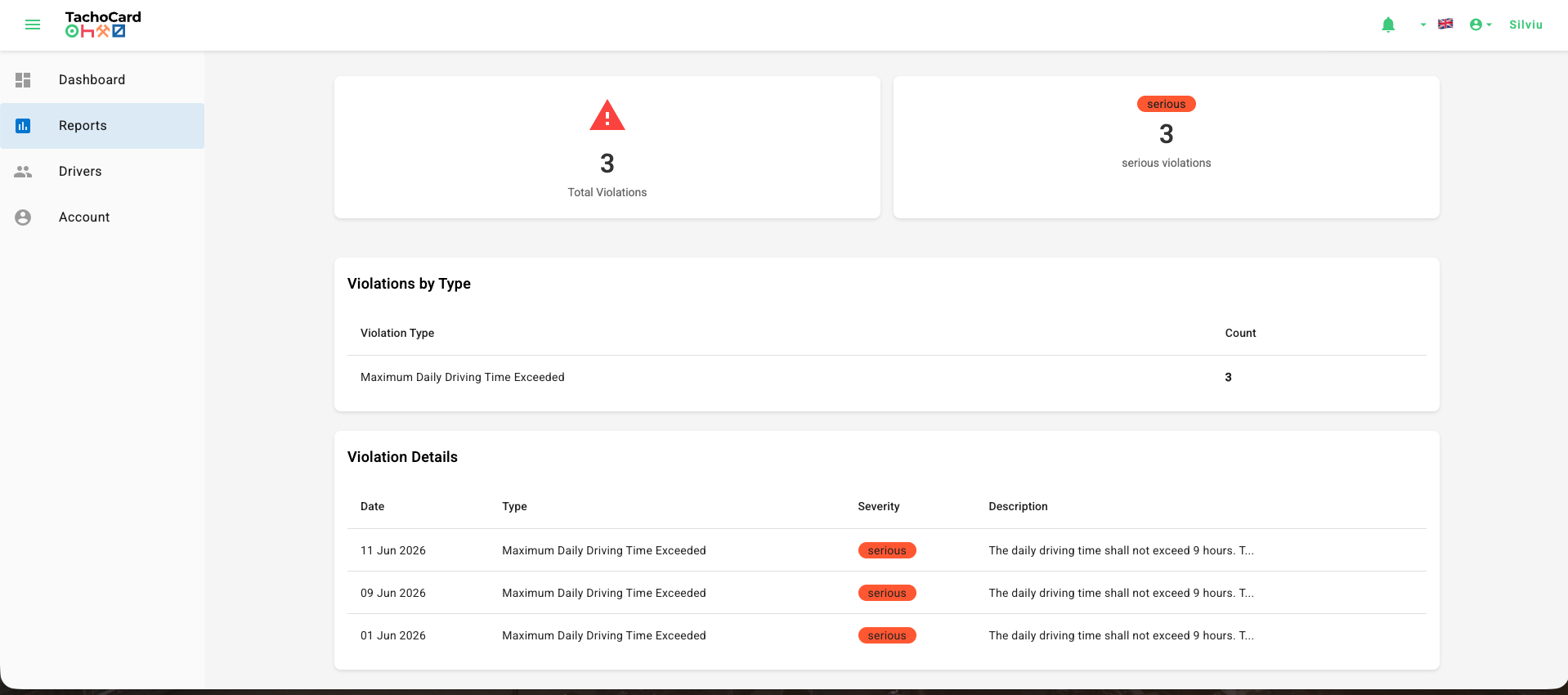Screen dimensions: 1568x695
Task: Click the TachoCard logo
Action: pyautogui.click(x=103, y=25)
